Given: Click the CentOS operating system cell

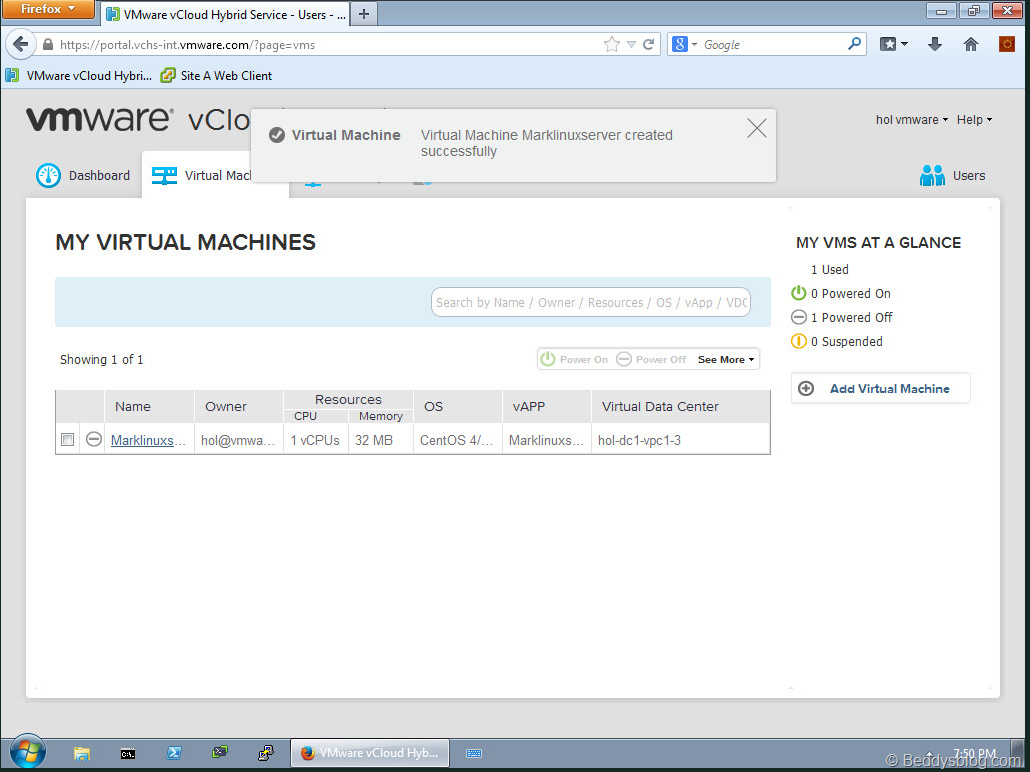Looking at the screenshot, I should point(458,440).
